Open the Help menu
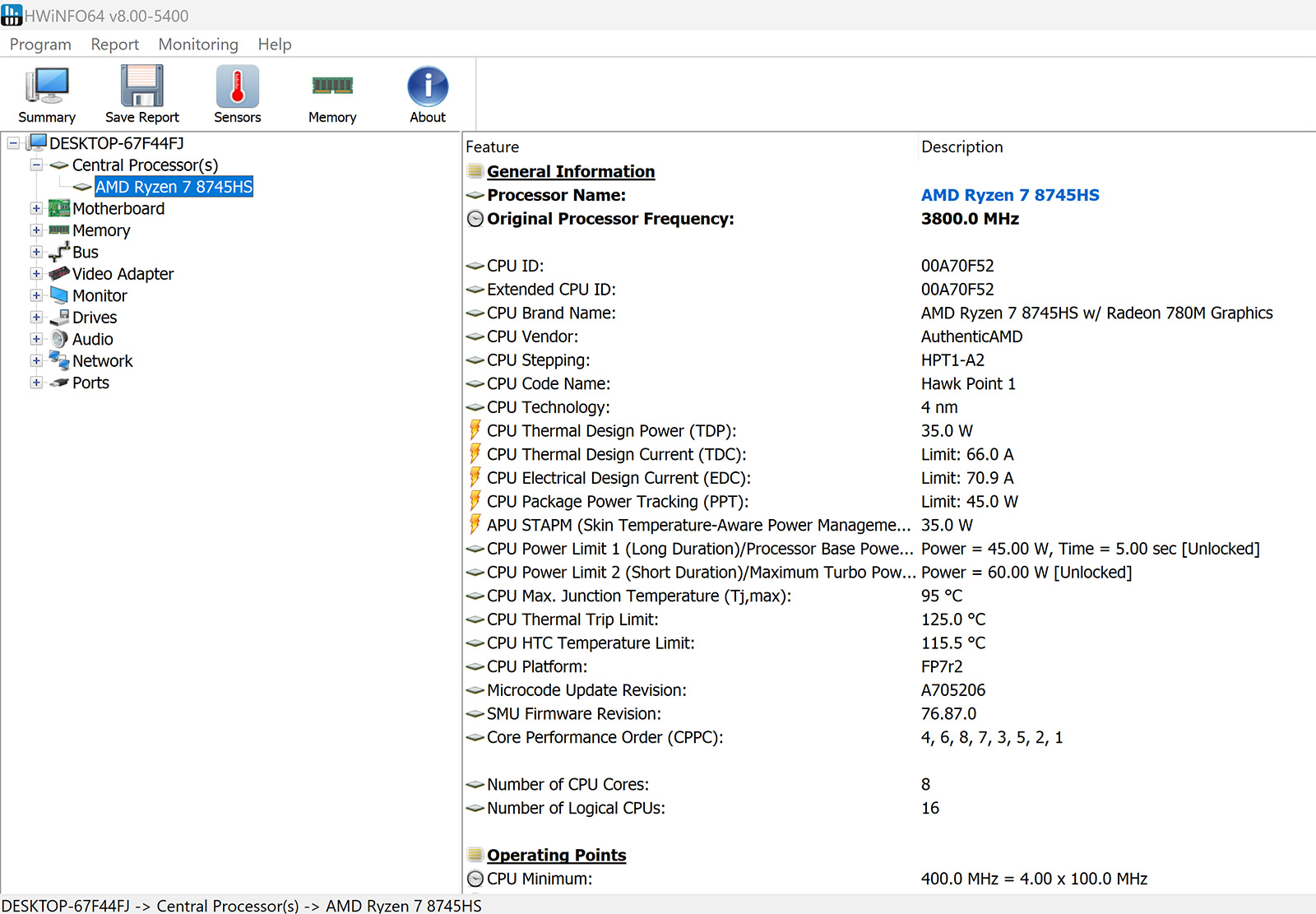1316x914 pixels. click(275, 44)
